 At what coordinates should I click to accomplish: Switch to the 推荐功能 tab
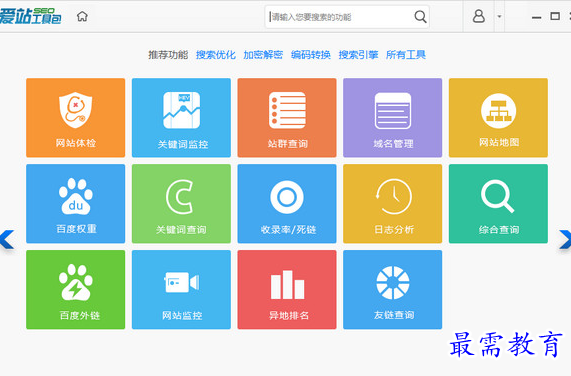click(x=168, y=55)
